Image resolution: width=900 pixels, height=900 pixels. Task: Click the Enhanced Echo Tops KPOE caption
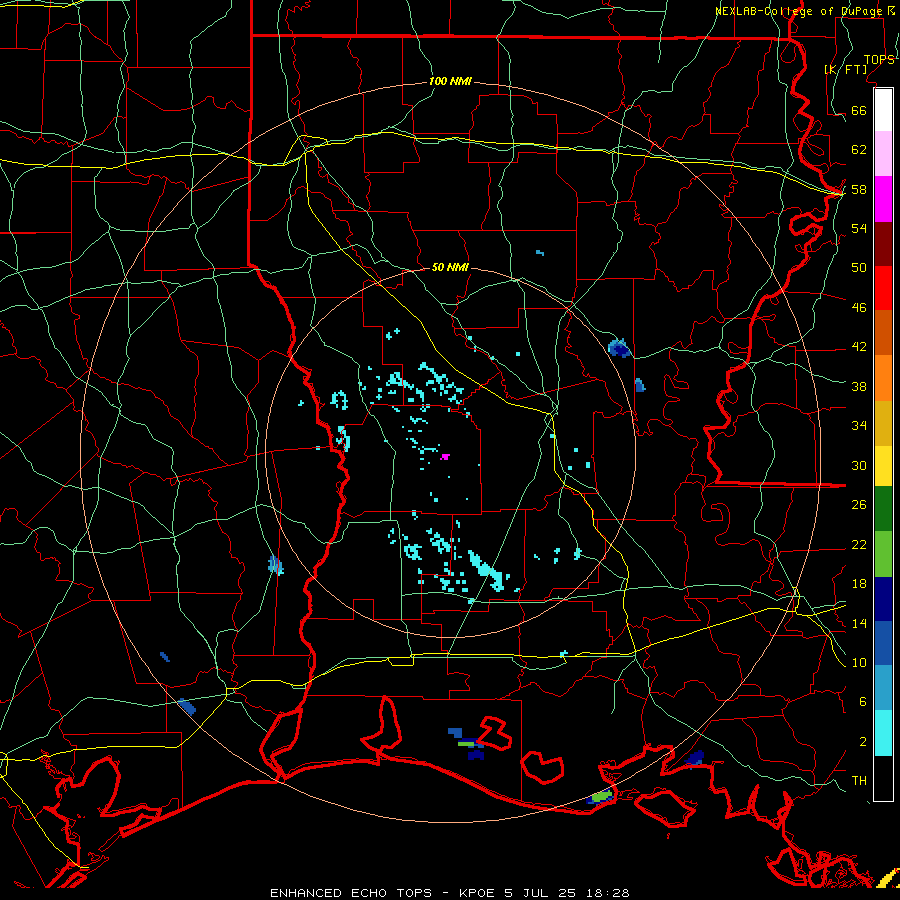(x=449, y=893)
